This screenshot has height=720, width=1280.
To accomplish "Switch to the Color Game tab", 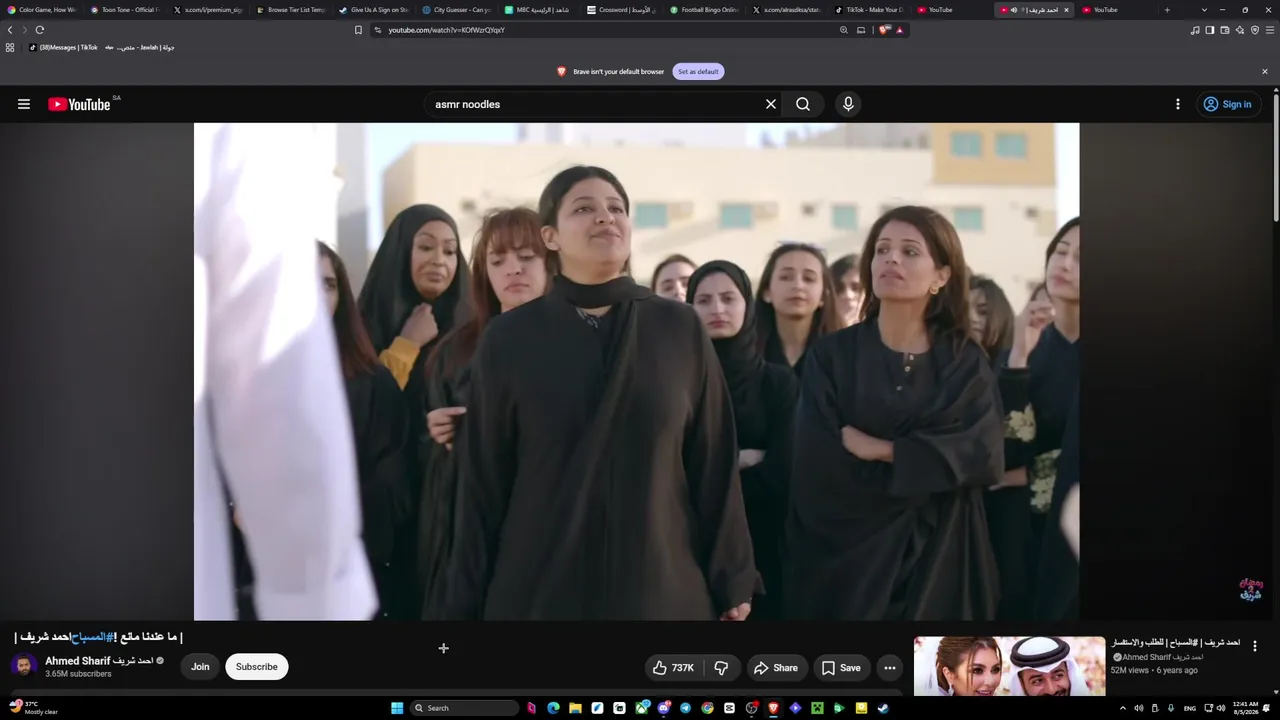I will [42, 10].
